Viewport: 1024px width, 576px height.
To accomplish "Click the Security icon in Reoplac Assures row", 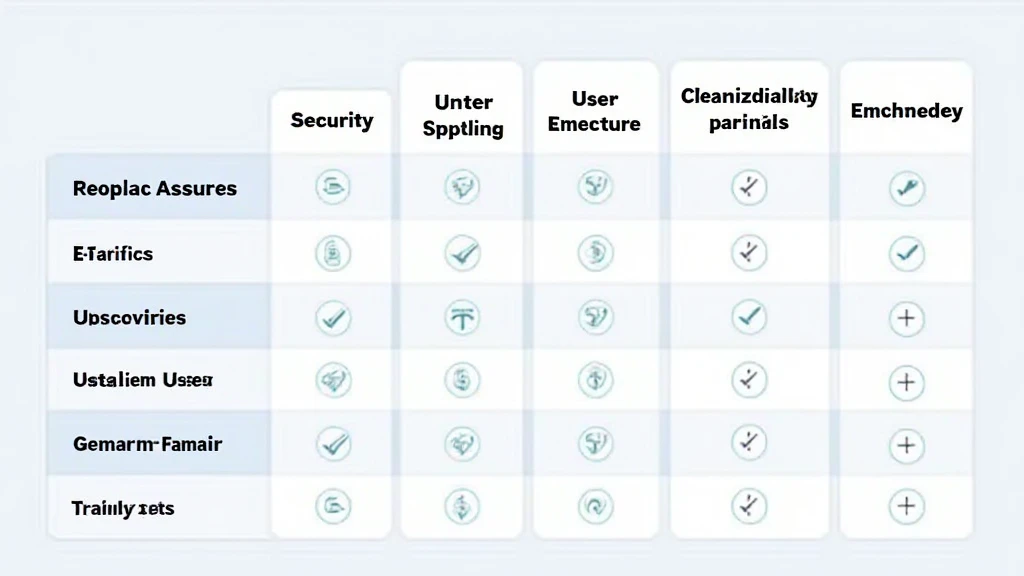I will pyautogui.click(x=332, y=187).
